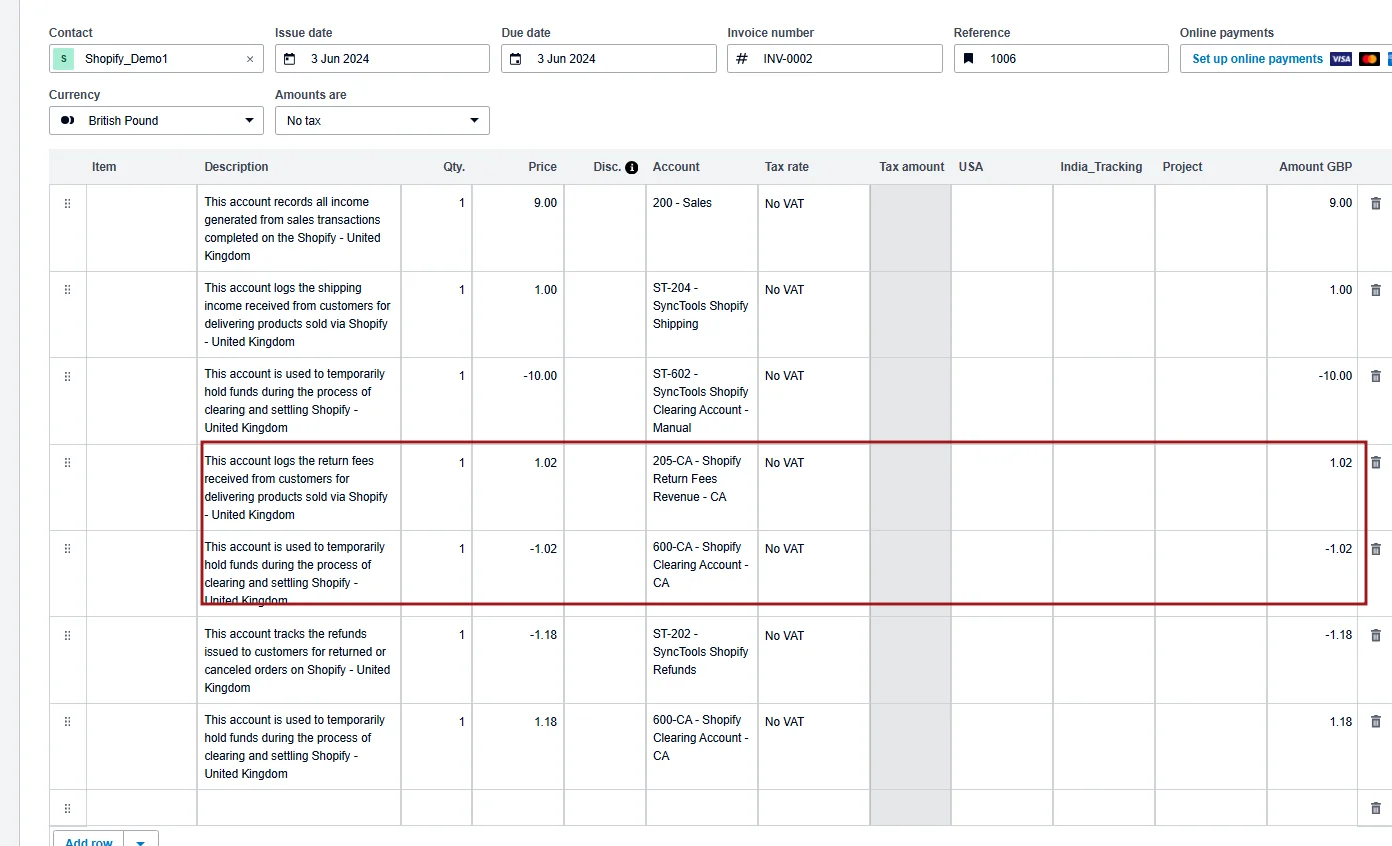Click drag handle on ST-204 Shipping row

67,290
